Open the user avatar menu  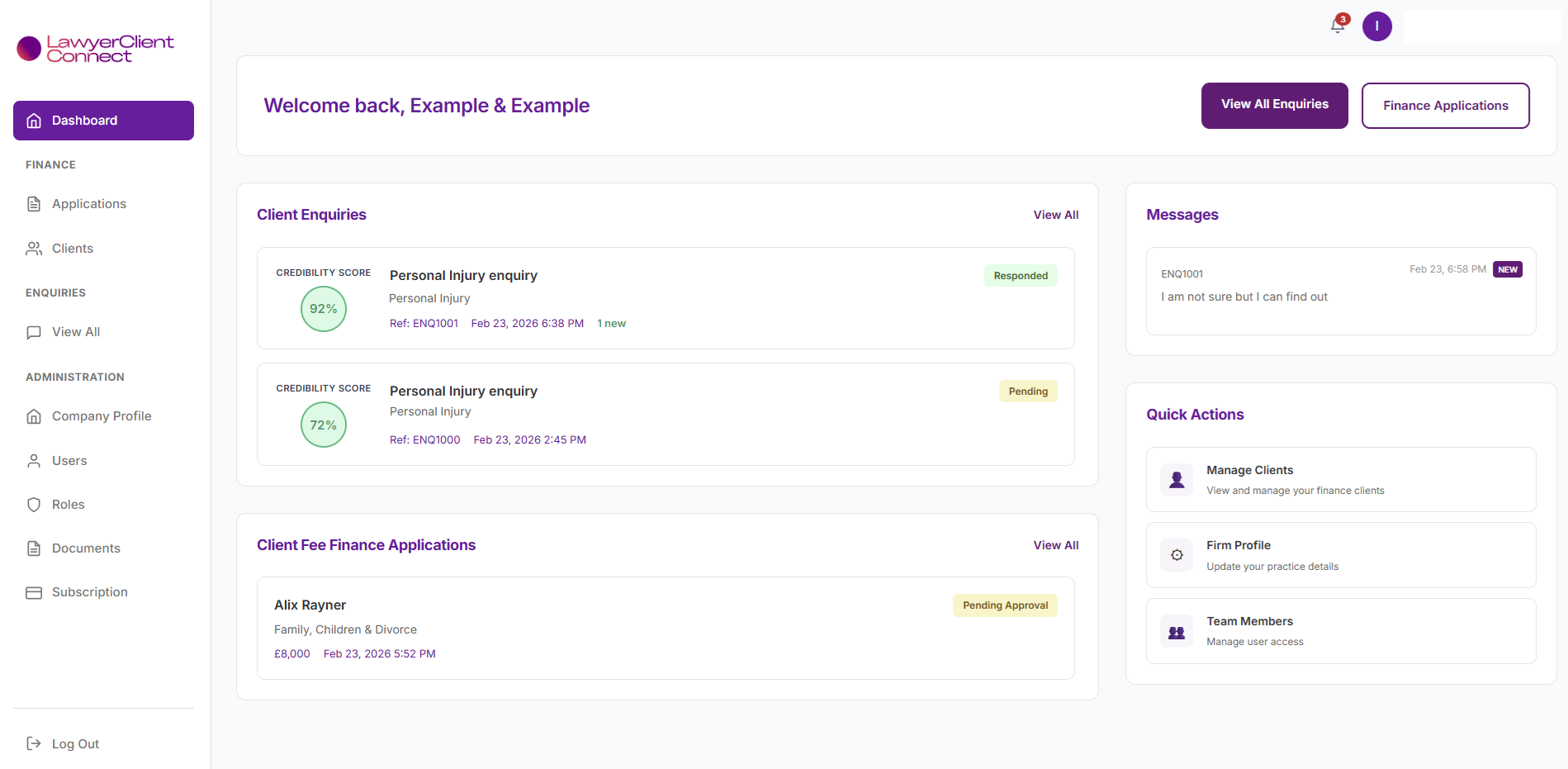point(1376,26)
